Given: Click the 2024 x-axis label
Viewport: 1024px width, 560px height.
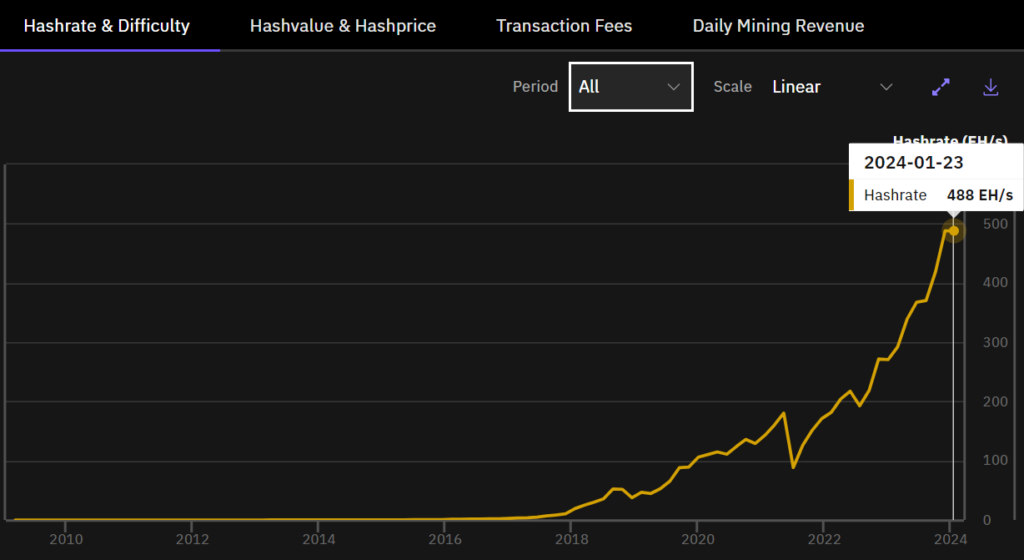Looking at the screenshot, I should (x=950, y=539).
